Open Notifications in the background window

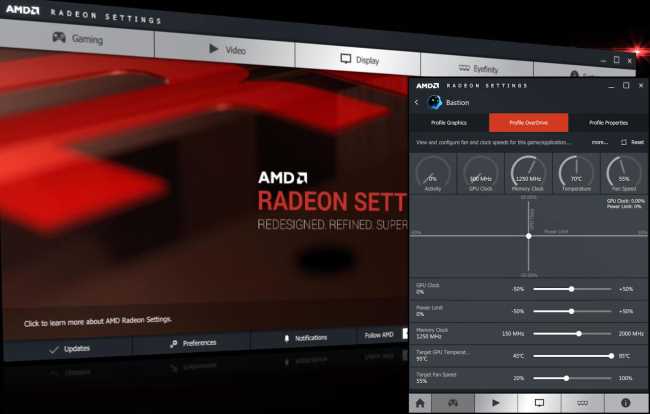pyautogui.click(x=305, y=338)
